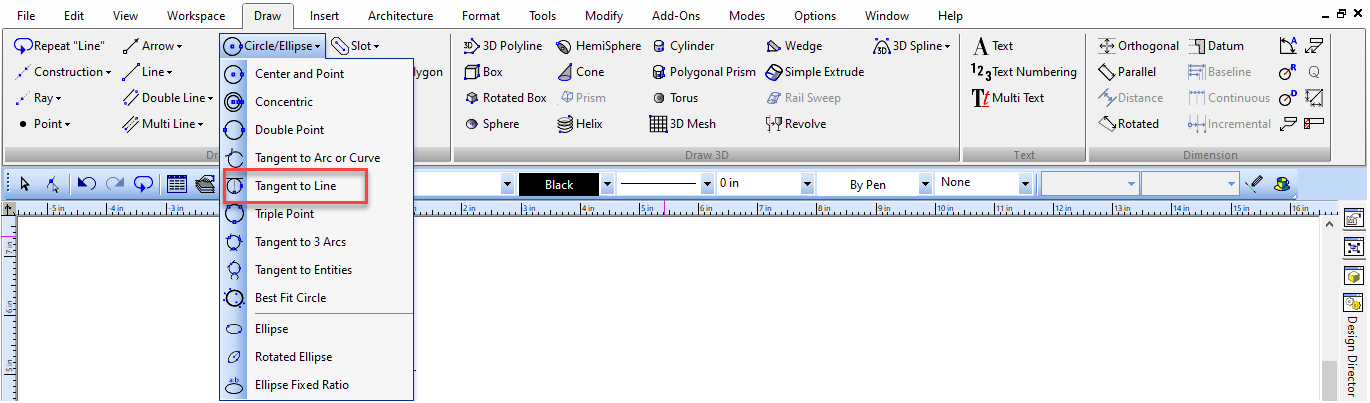Select the Tangent to Line circle tool
The height and width of the screenshot is (403, 1370).
click(x=295, y=186)
